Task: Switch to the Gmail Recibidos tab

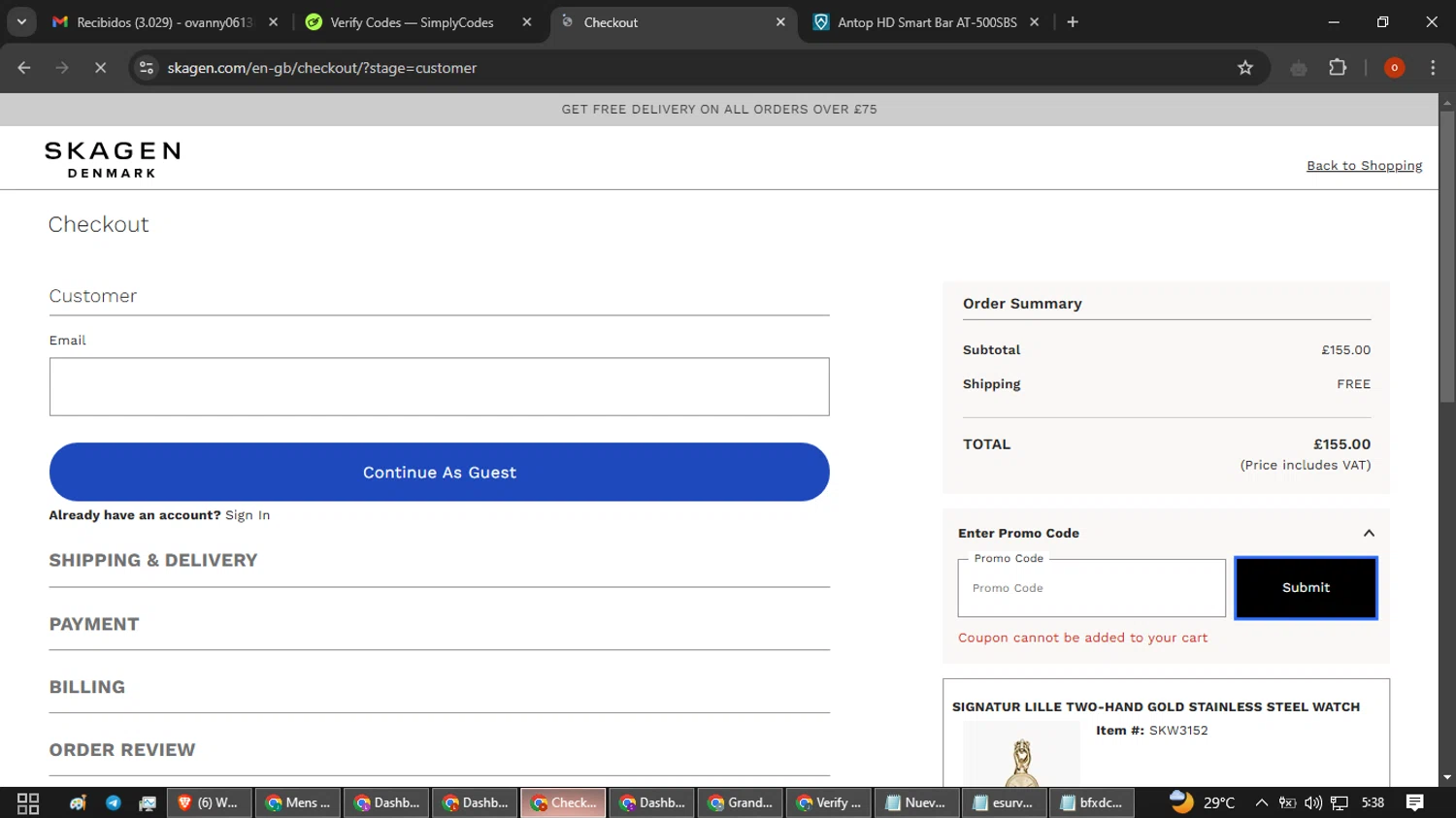Action: click(165, 22)
